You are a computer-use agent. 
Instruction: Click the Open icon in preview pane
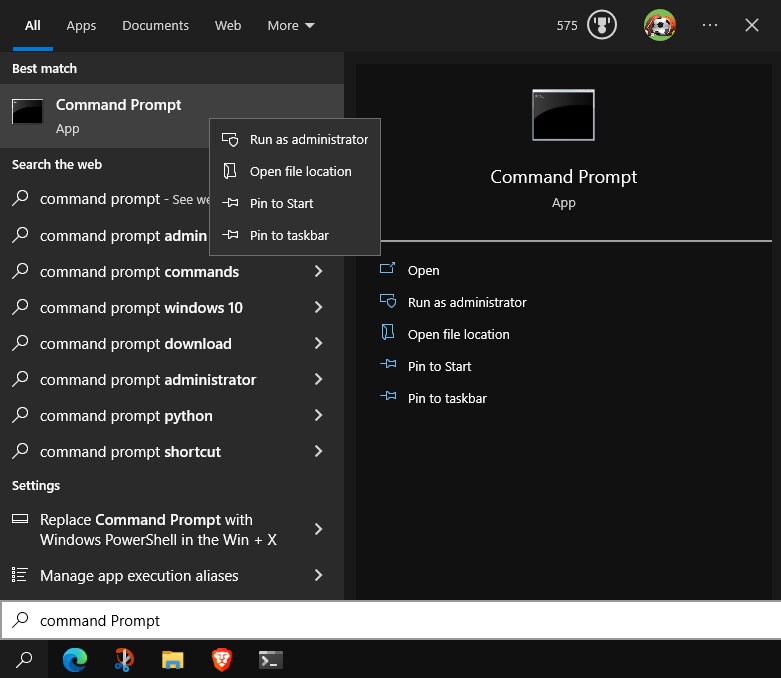[x=388, y=269]
